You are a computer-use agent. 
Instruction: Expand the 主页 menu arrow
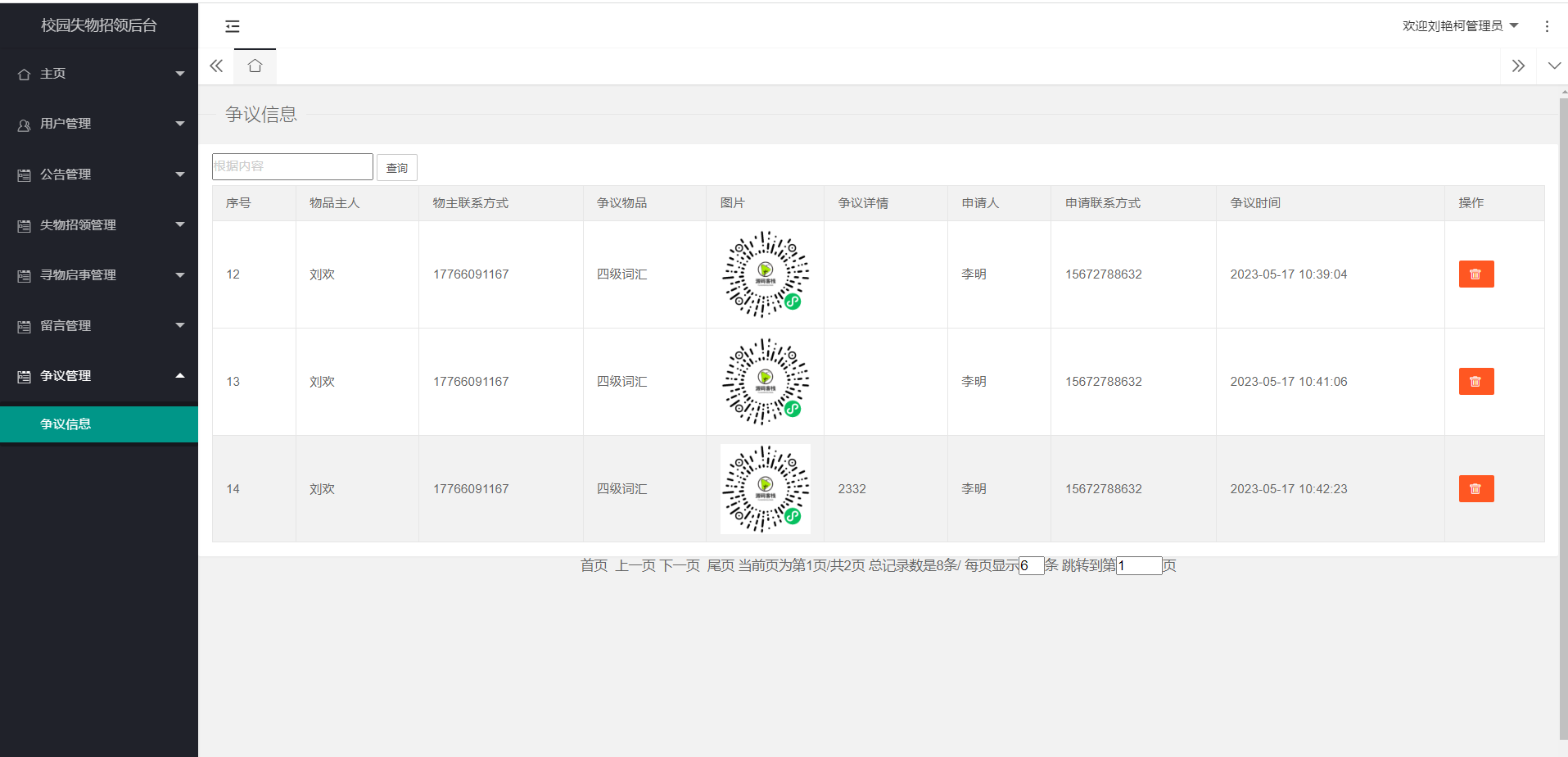tap(180, 74)
